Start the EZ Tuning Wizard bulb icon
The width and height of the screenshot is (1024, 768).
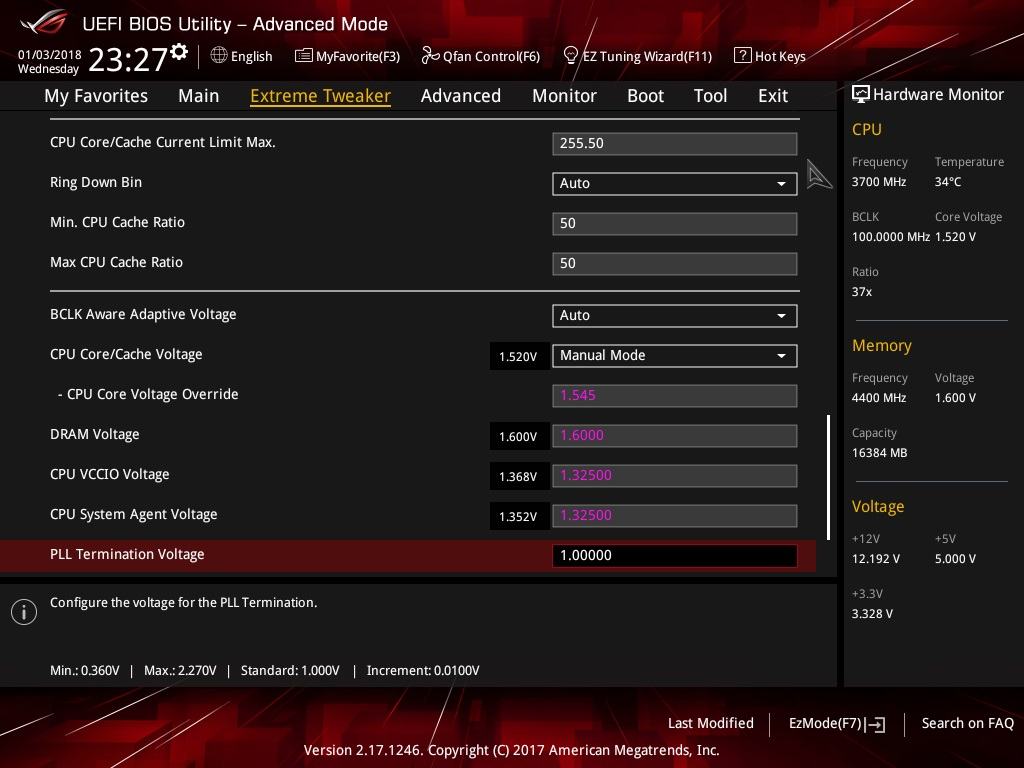[x=570, y=56]
